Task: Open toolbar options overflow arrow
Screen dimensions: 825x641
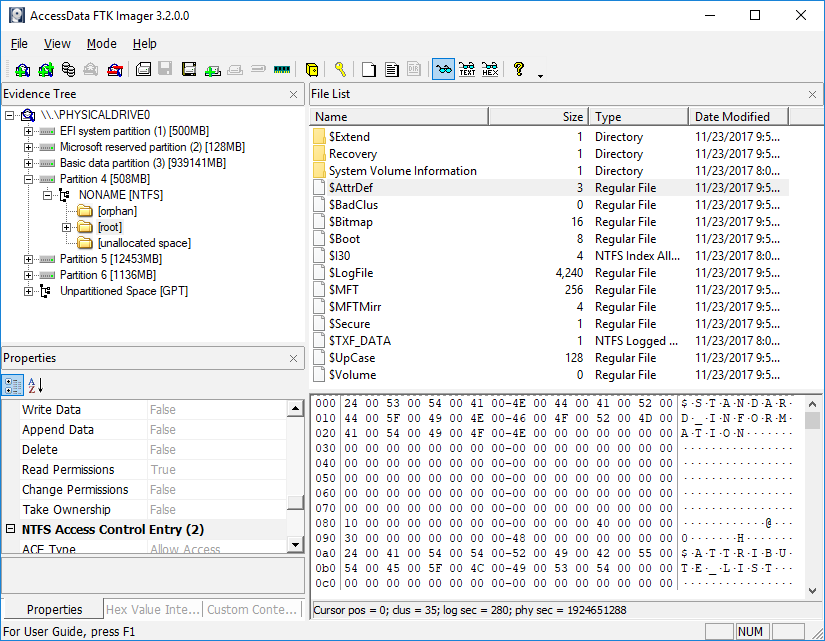Action: (540, 76)
